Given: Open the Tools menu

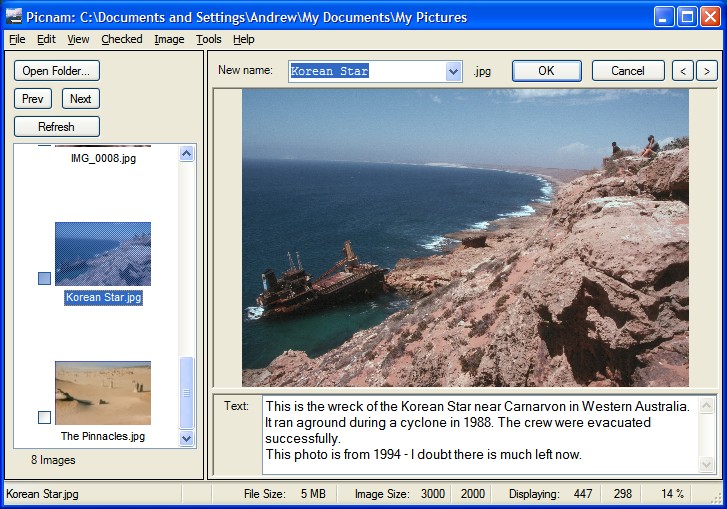Looking at the screenshot, I should [x=209, y=39].
